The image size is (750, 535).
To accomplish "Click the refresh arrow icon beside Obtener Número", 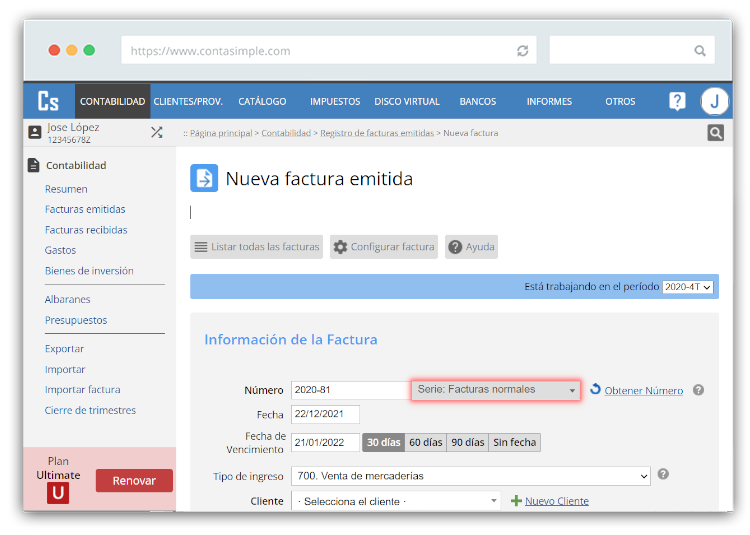I will pyautogui.click(x=595, y=389).
